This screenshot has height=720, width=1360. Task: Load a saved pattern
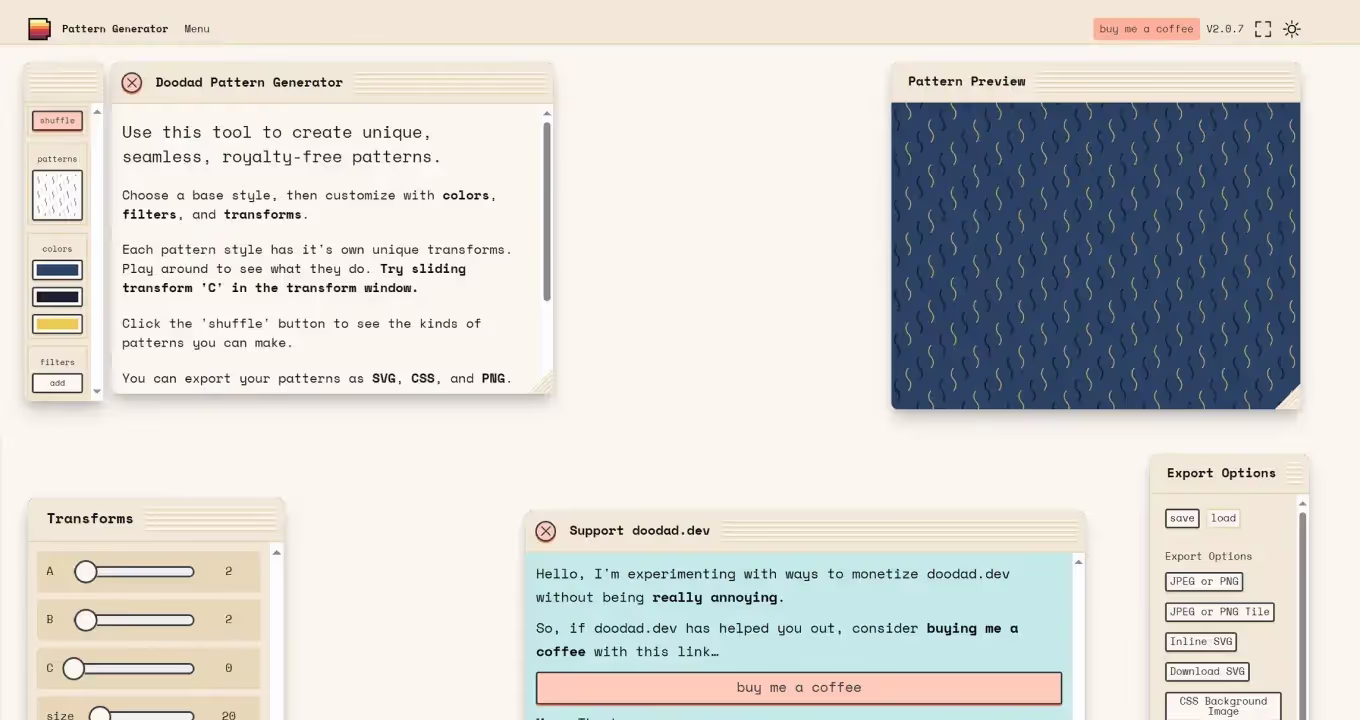(x=1223, y=518)
